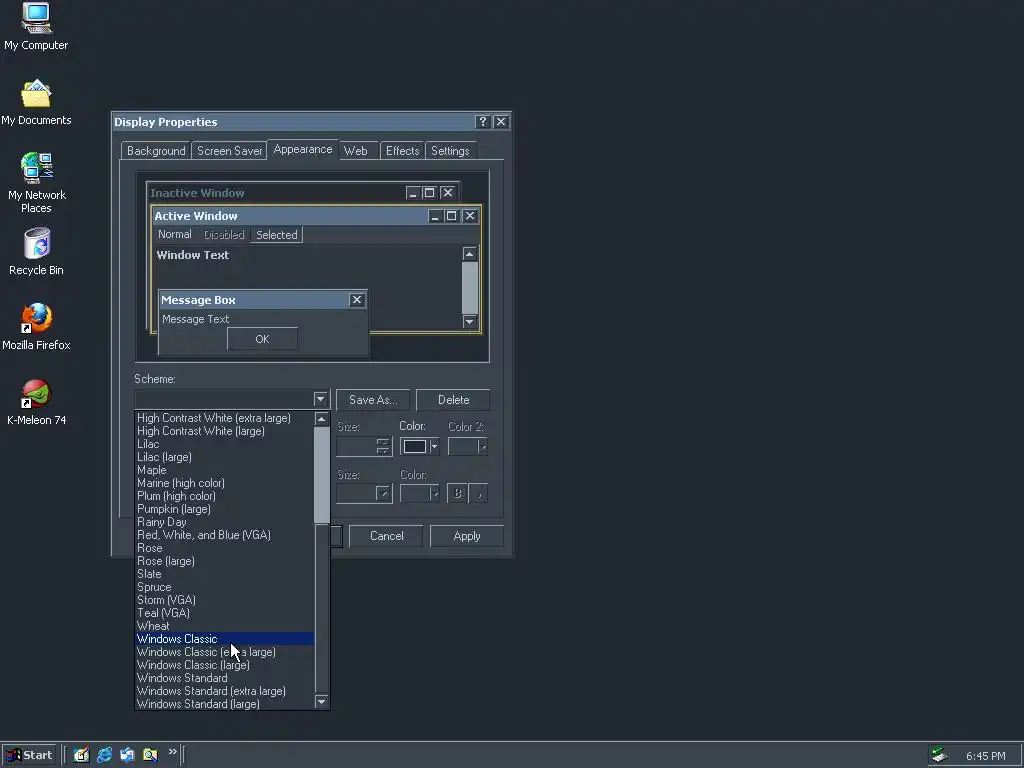This screenshot has width=1024, height=768.
Task: Select the Maple scheme
Action: click(x=225, y=470)
